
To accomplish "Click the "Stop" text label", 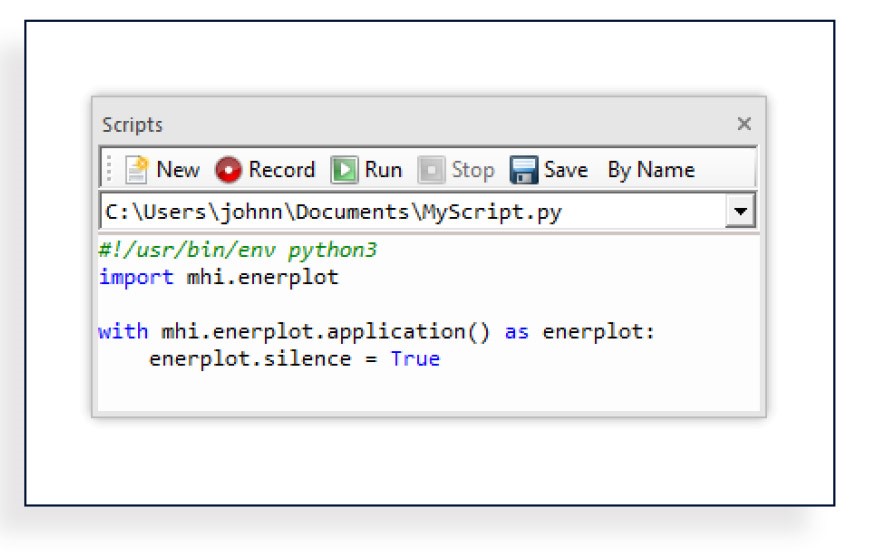I will [472, 170].
